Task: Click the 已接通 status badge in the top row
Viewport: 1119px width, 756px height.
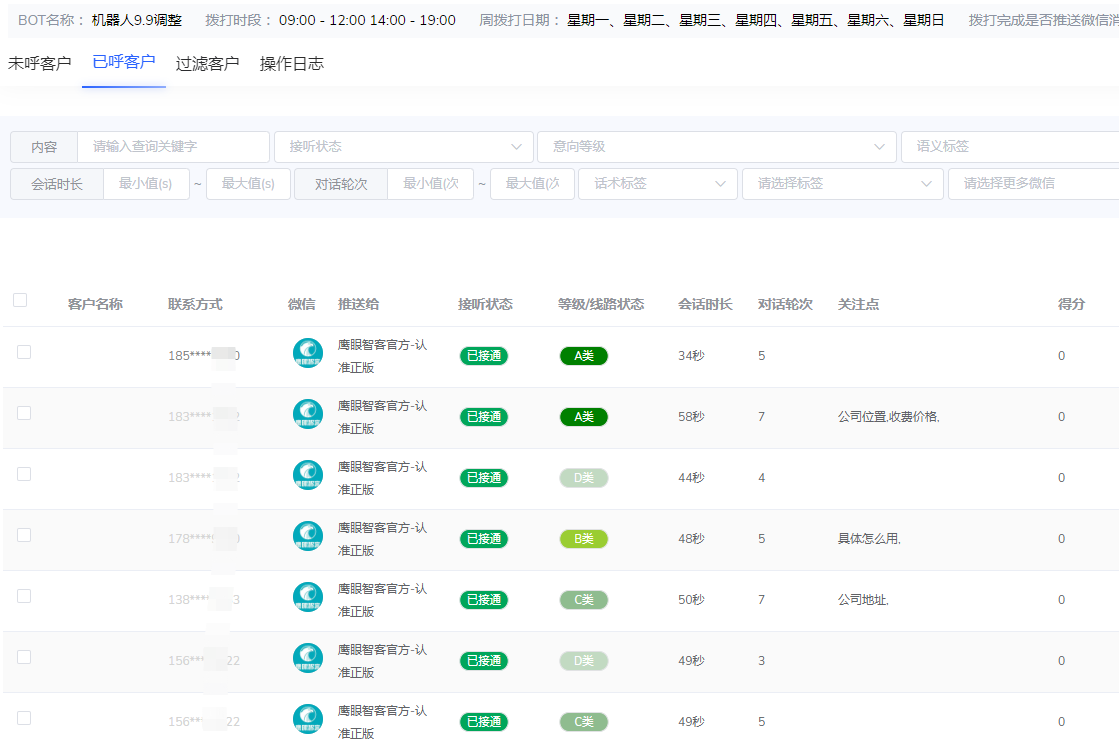Action: click(483, 356)
